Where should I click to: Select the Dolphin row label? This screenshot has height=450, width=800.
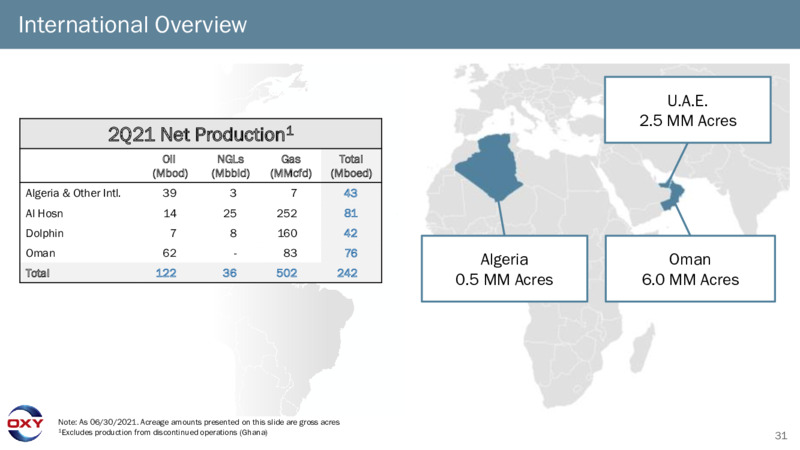point(45,233)
